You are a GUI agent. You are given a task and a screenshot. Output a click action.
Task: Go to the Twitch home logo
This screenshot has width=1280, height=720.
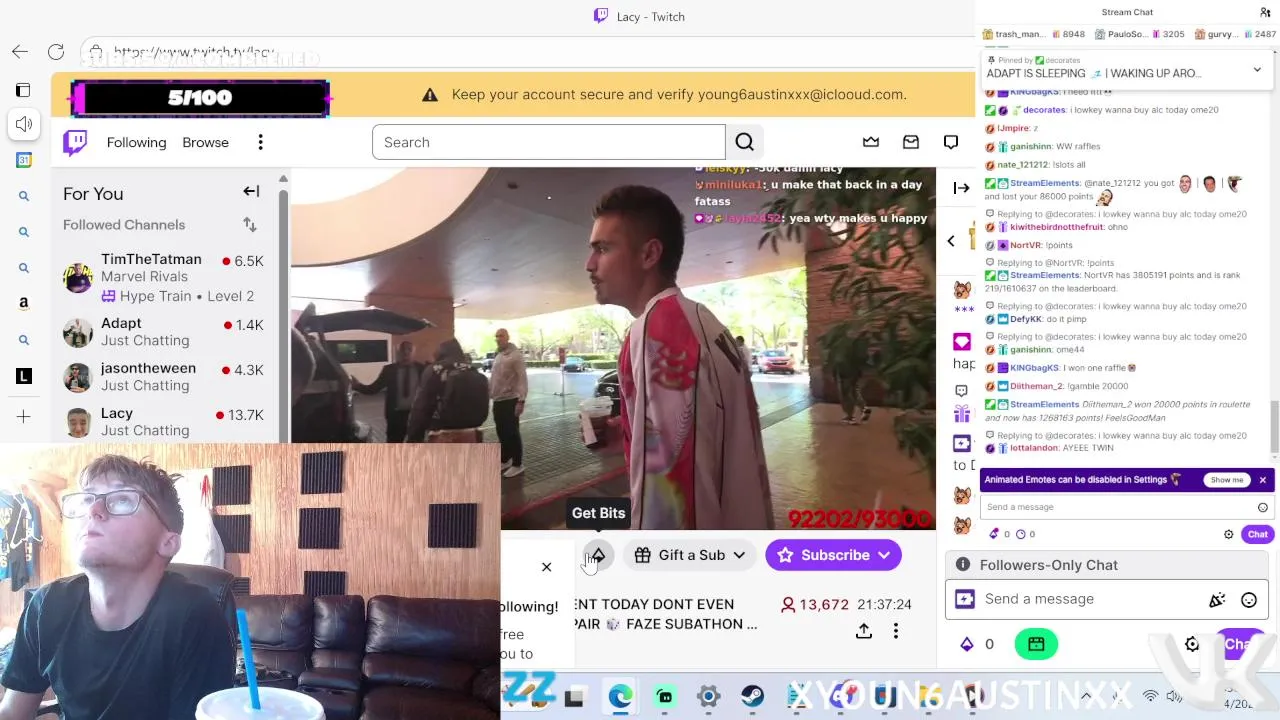pyautogui.click(x=75, y=143)
